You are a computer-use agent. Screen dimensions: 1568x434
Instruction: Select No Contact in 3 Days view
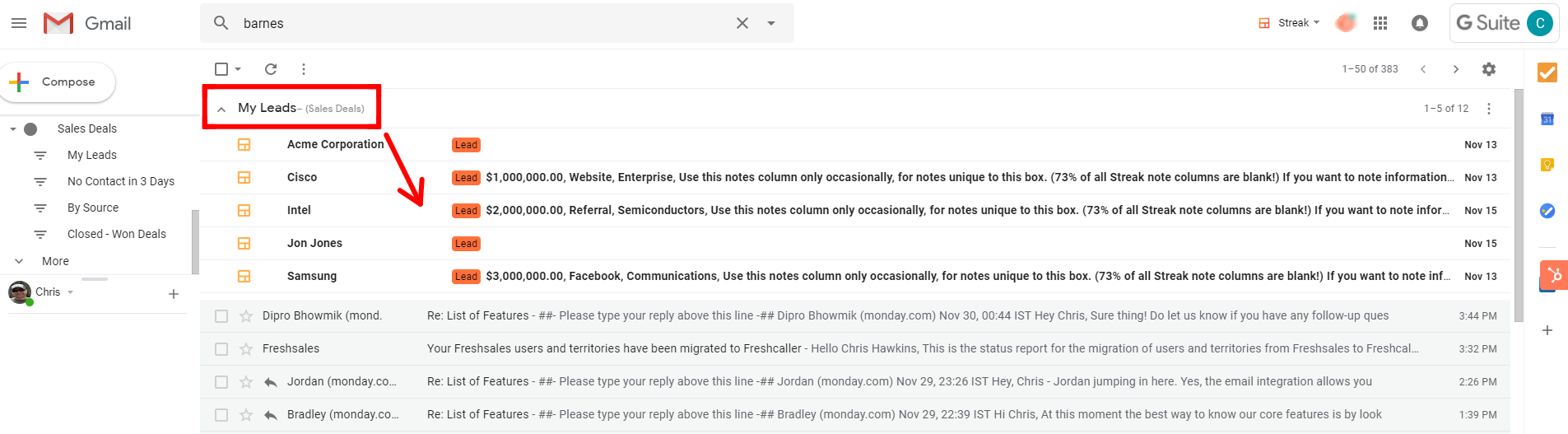[120, 181]
